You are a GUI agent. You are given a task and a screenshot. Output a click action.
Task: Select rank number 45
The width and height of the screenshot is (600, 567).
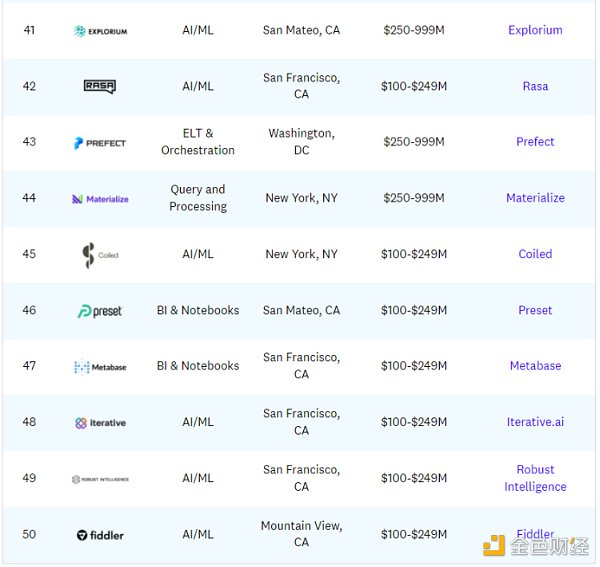tap(29, 254)
